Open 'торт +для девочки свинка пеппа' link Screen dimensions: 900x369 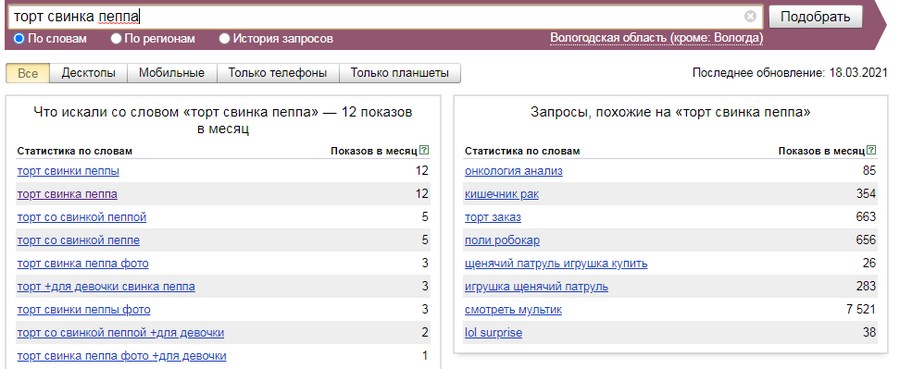106,286
